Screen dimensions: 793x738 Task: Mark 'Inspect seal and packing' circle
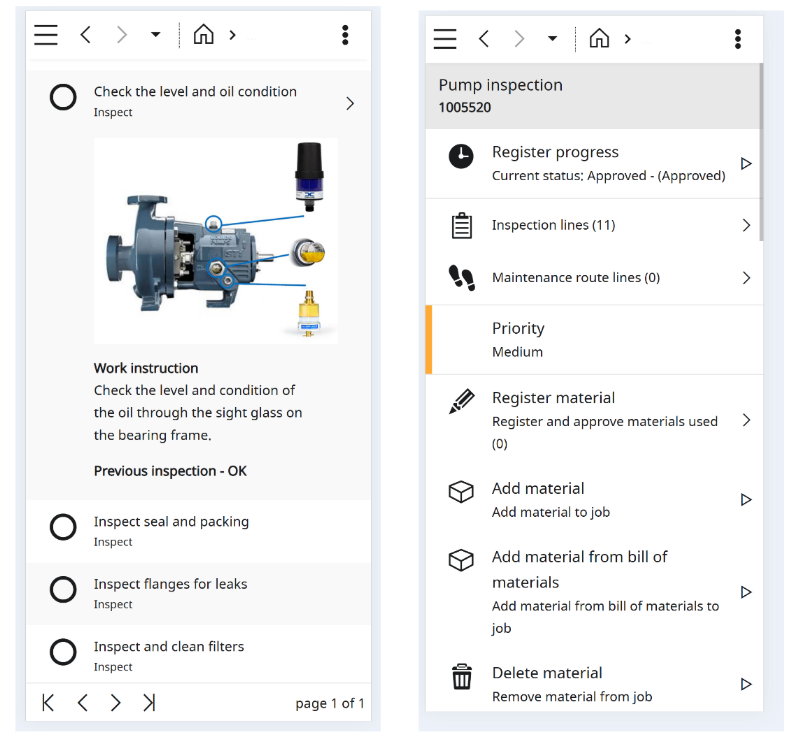[63, 527]
